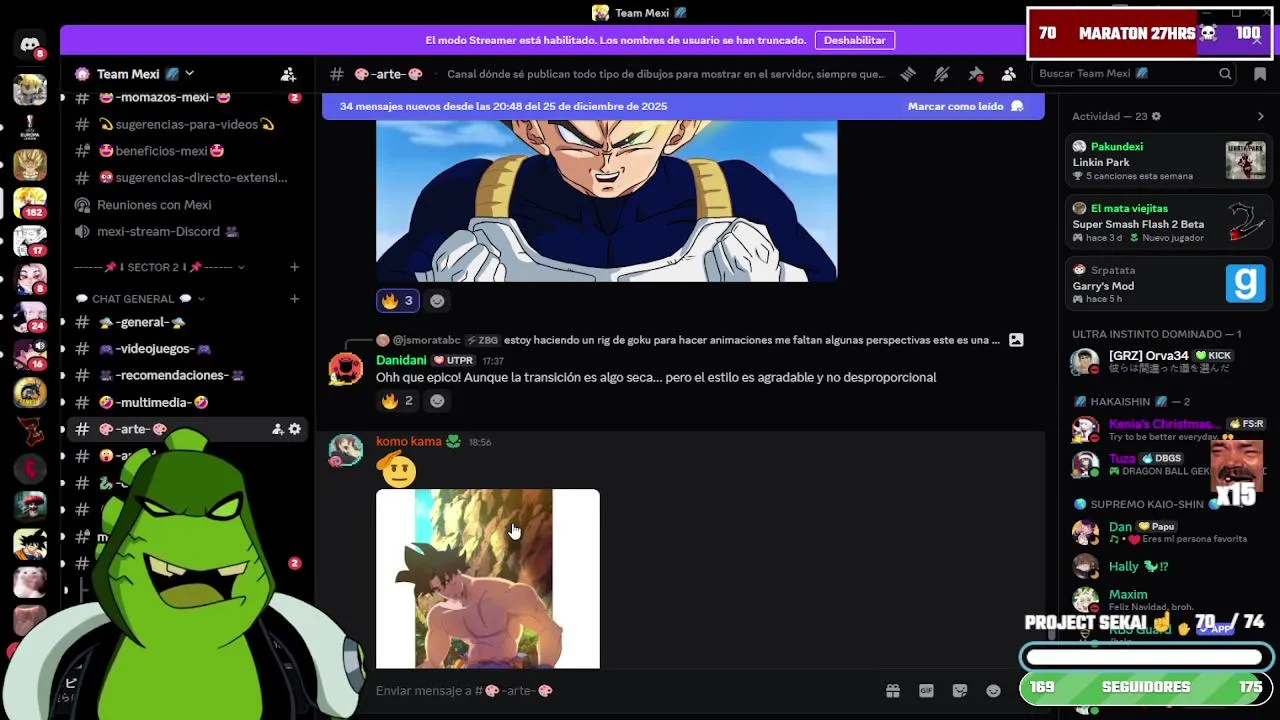Screen dimensions: 1280x720
Task: Open server icon with 16 notifications badge
Action: [x=30, y=353]
